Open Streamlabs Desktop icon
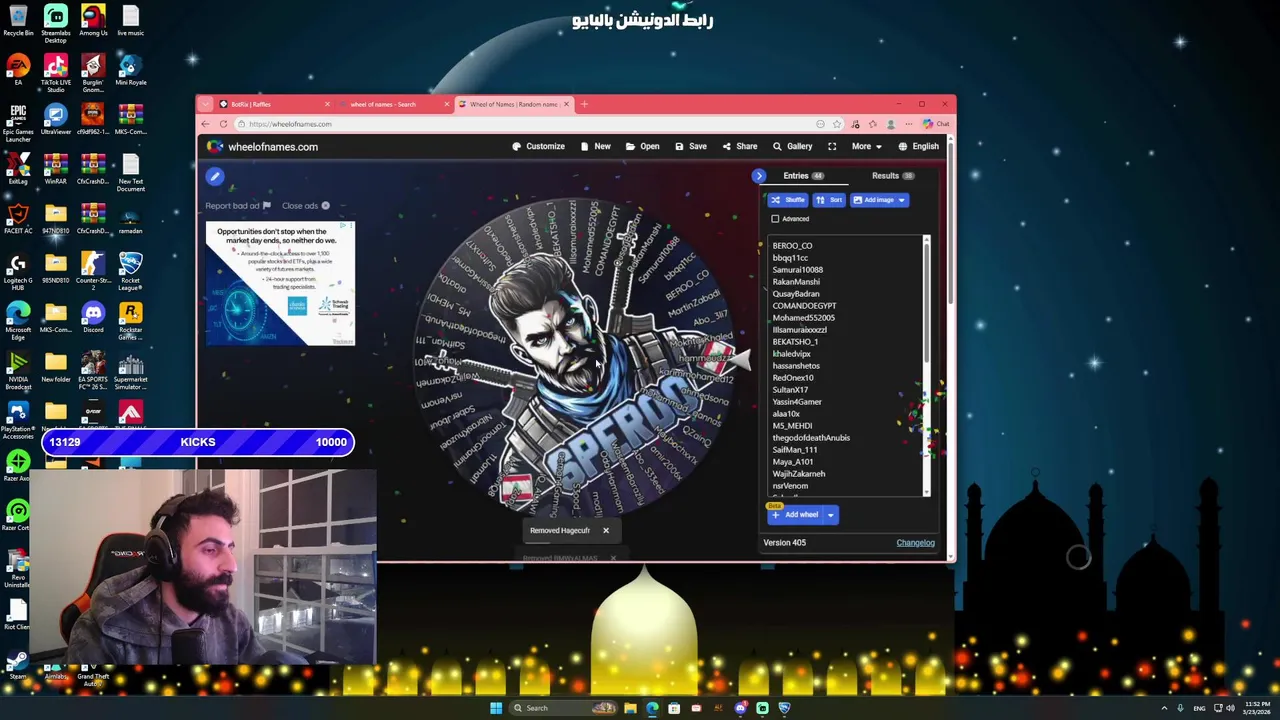This screenshot has width=1280, height=720. pyautogui.click(x=55, y=23)
